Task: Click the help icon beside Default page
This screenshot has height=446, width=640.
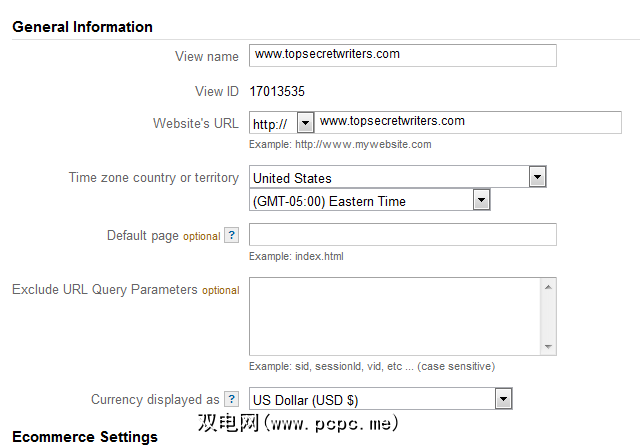Action: (232, 236)
